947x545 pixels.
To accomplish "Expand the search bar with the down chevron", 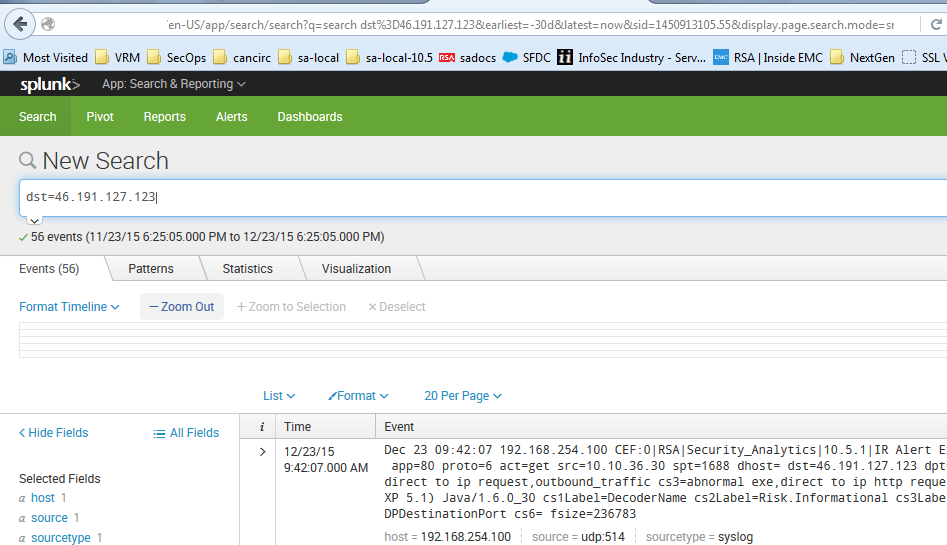I will tap(33, 220).
